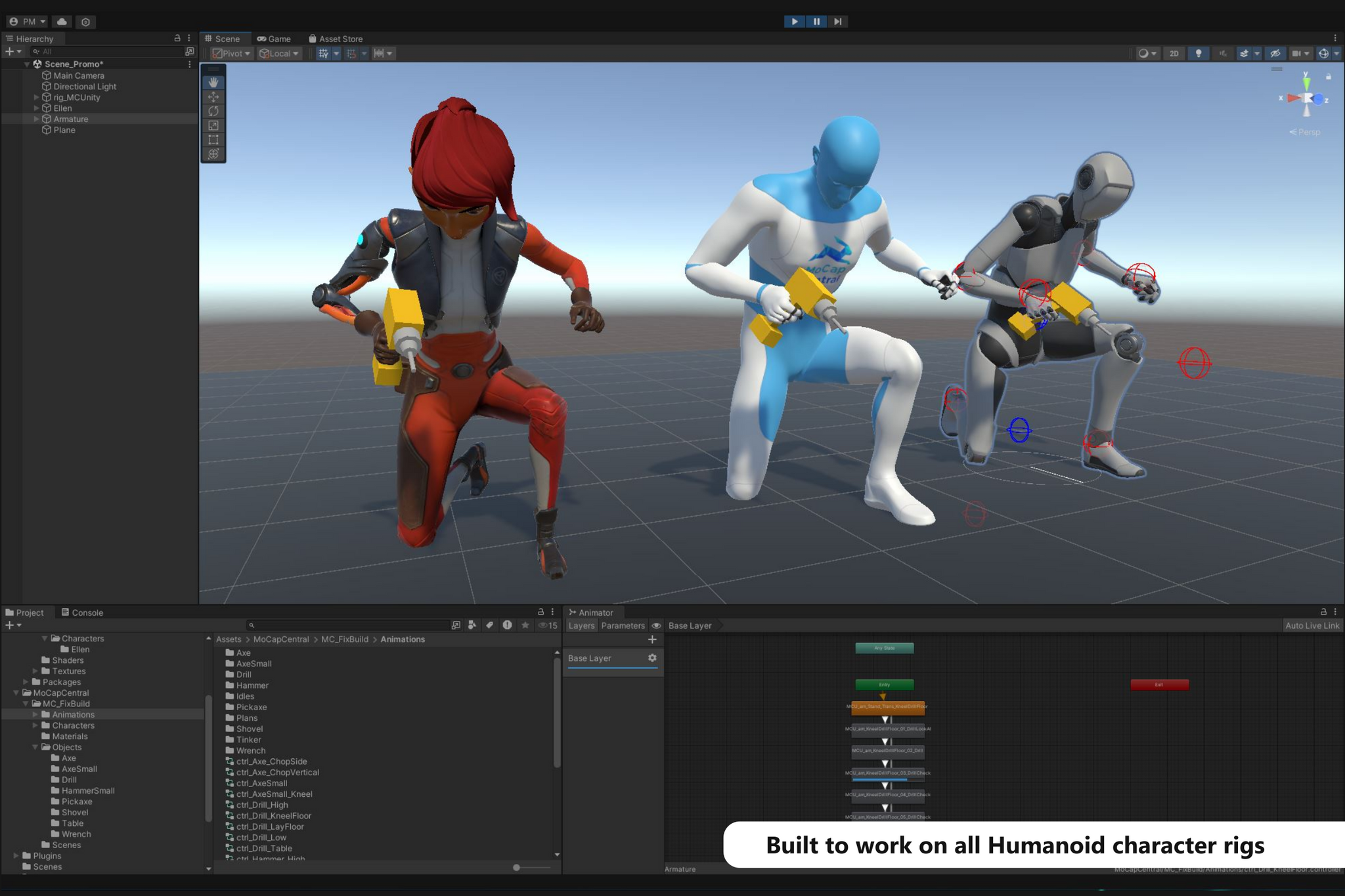Open the Base Layer settings gear in Animator
1345x896 pixels.
pos(652,658)
